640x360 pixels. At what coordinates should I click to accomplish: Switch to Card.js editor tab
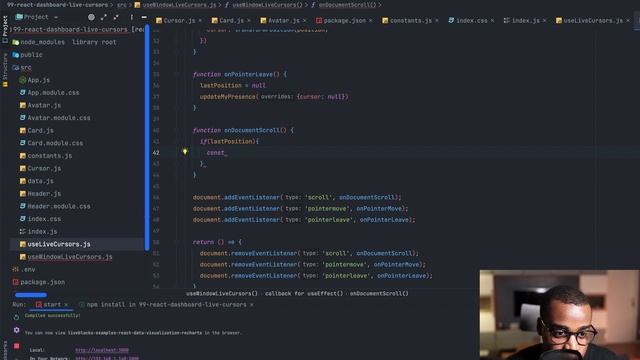(x=231, y=20)
